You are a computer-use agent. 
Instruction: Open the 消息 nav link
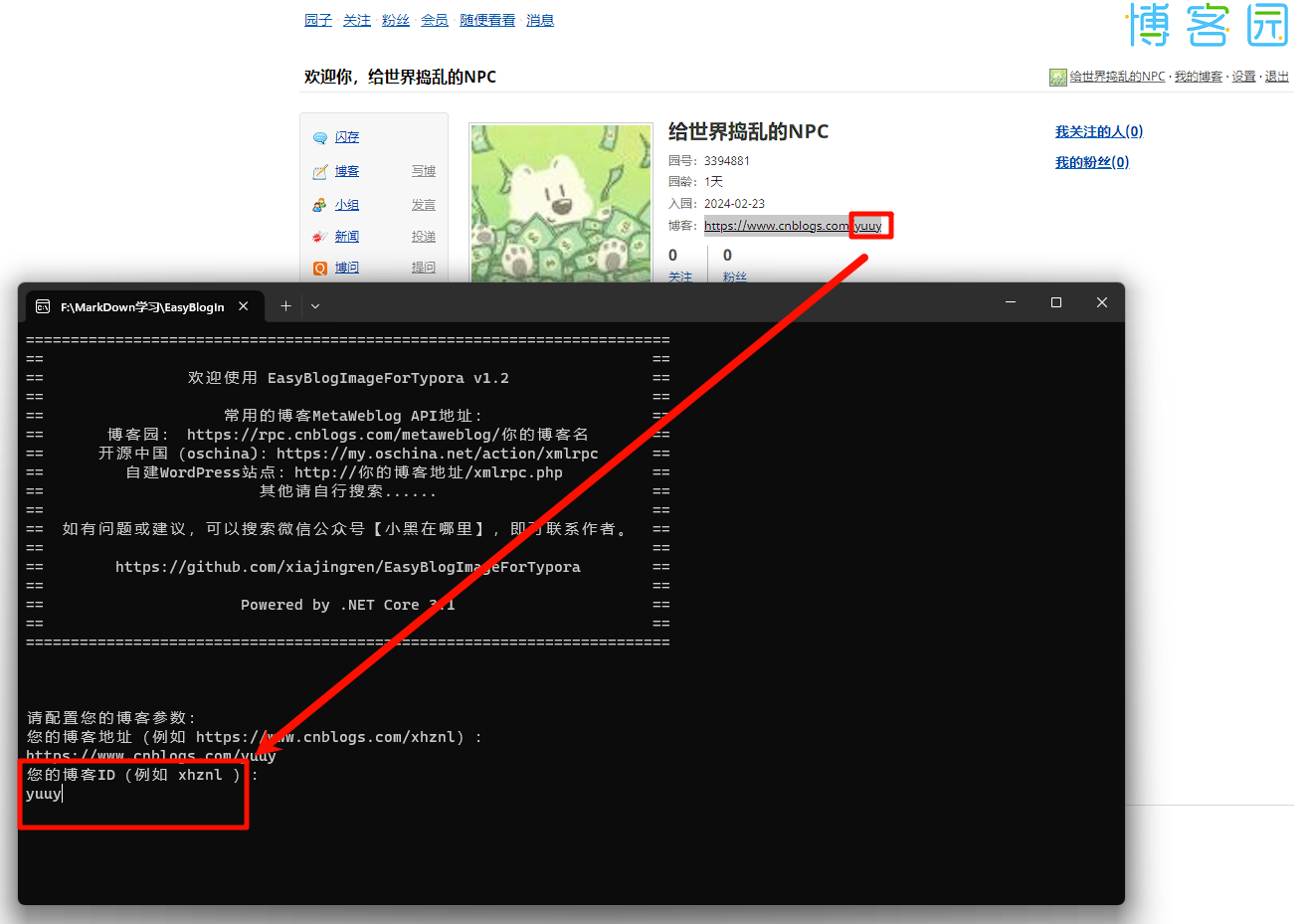coord(540,20)
